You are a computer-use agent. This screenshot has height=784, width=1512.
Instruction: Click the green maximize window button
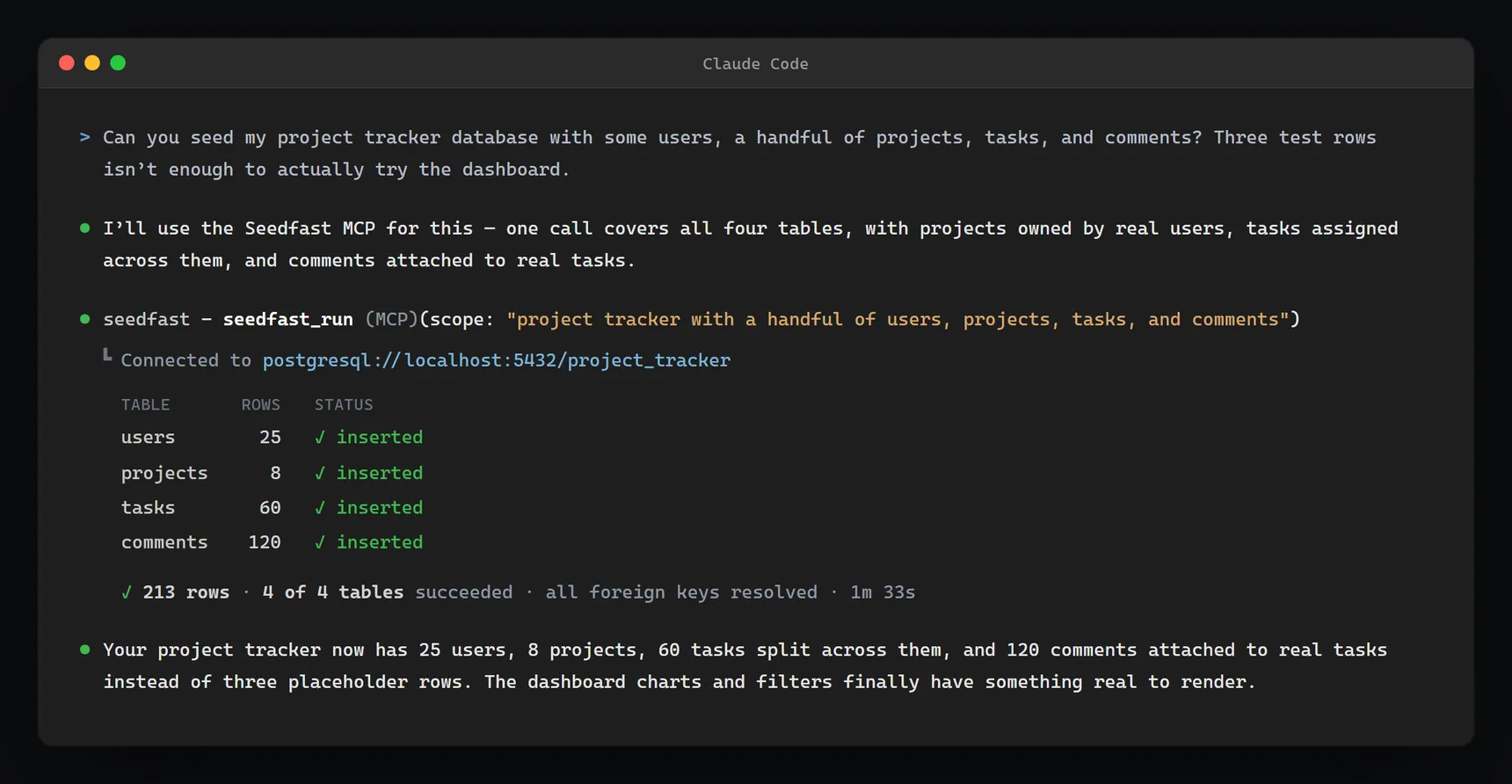pyautogui.click(x=118, y=63)
